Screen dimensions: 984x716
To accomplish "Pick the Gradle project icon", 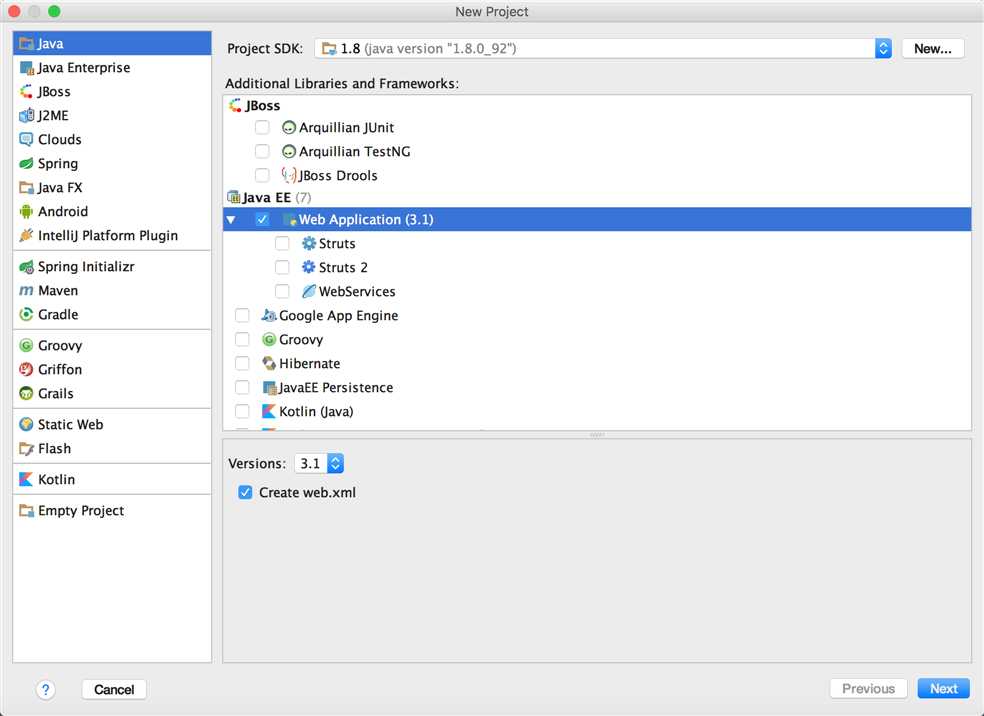I will [26, 314].
